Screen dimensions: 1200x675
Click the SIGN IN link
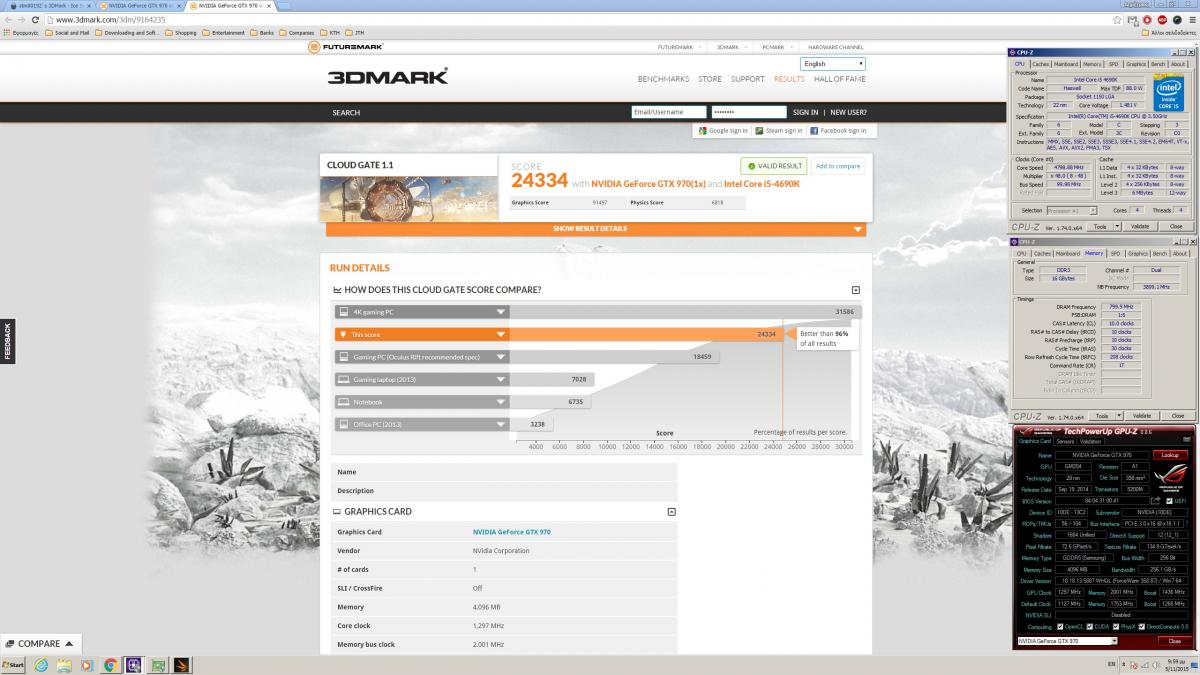tap(805, 112)
